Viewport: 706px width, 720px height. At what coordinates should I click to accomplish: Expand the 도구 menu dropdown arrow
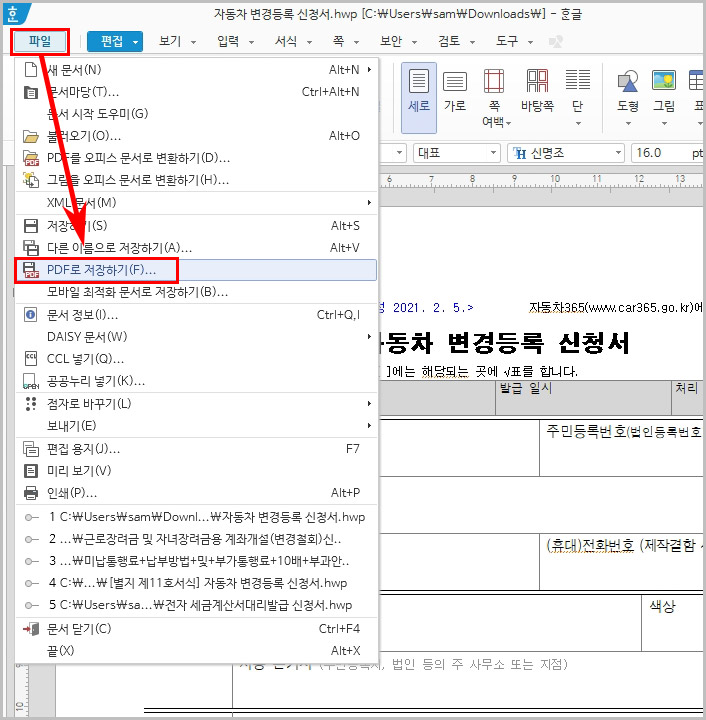[x=530, y=42]
